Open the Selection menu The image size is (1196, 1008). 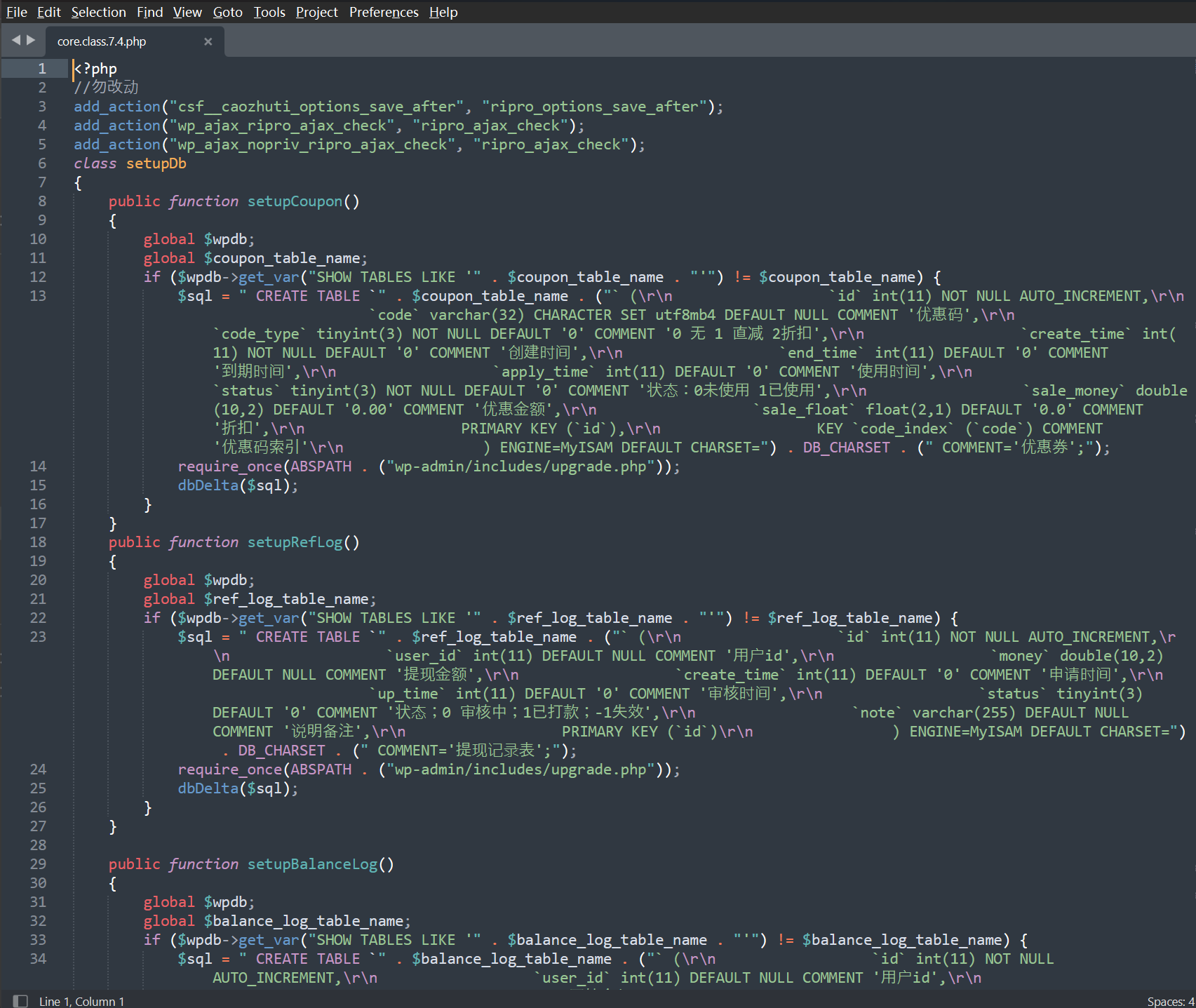98,12
